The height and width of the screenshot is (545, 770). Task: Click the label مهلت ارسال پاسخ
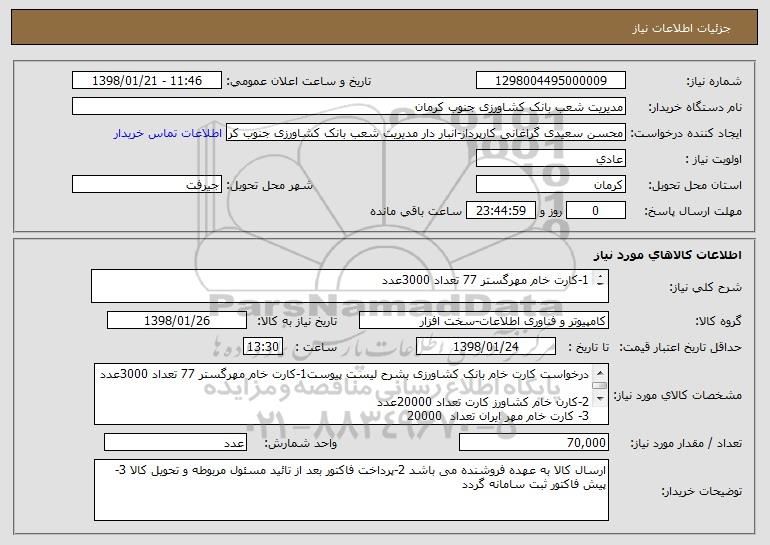coord(693,211)
